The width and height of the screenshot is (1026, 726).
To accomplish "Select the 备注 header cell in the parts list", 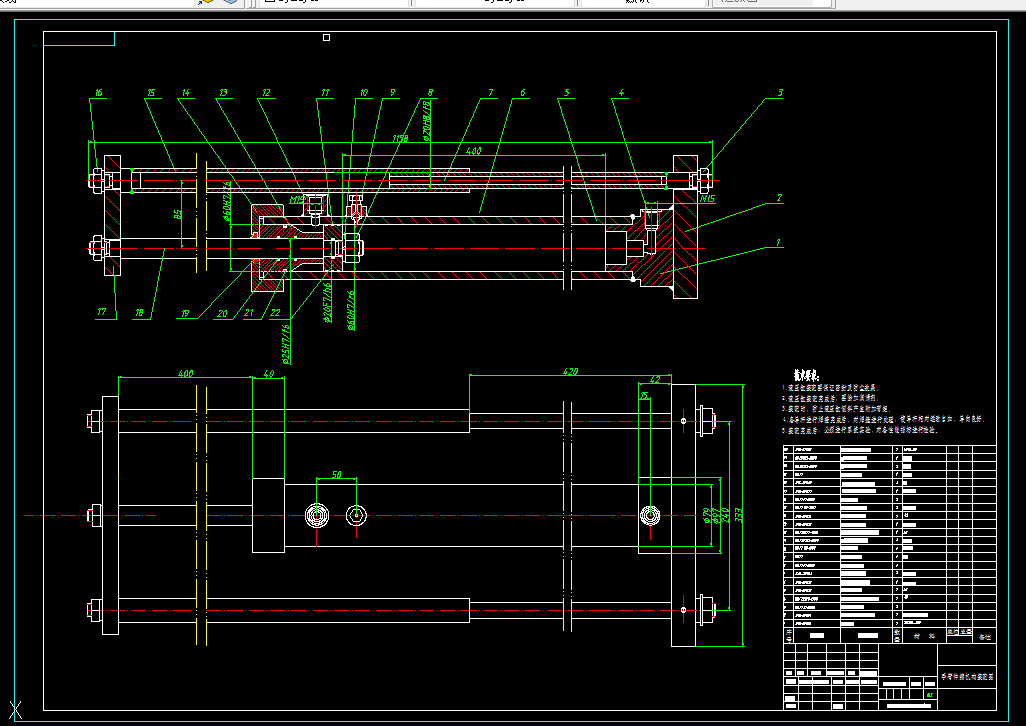I will [x=985, y=636].
